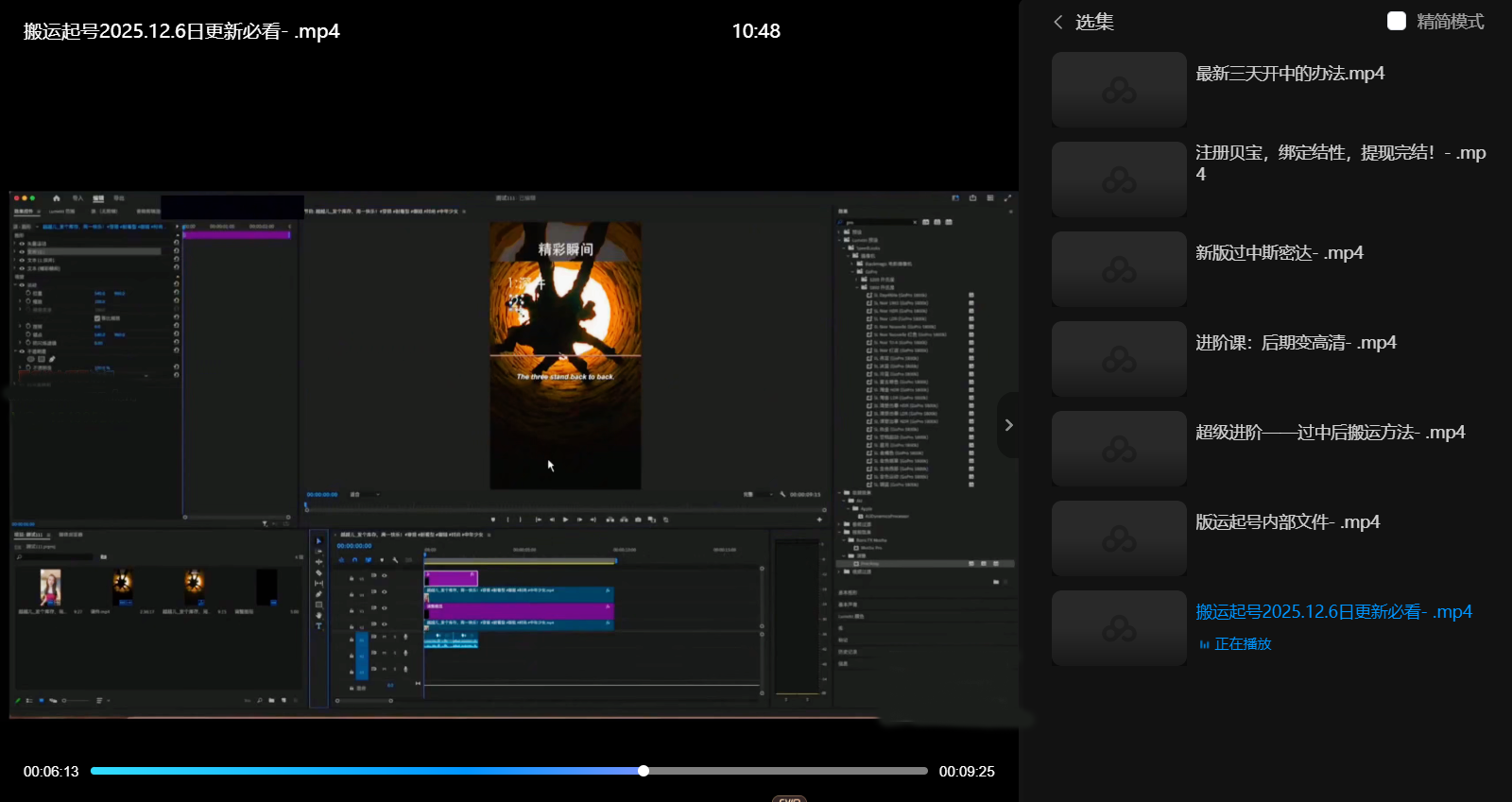Open the Program Monitor zoom-level dropdown

point(365,494)
